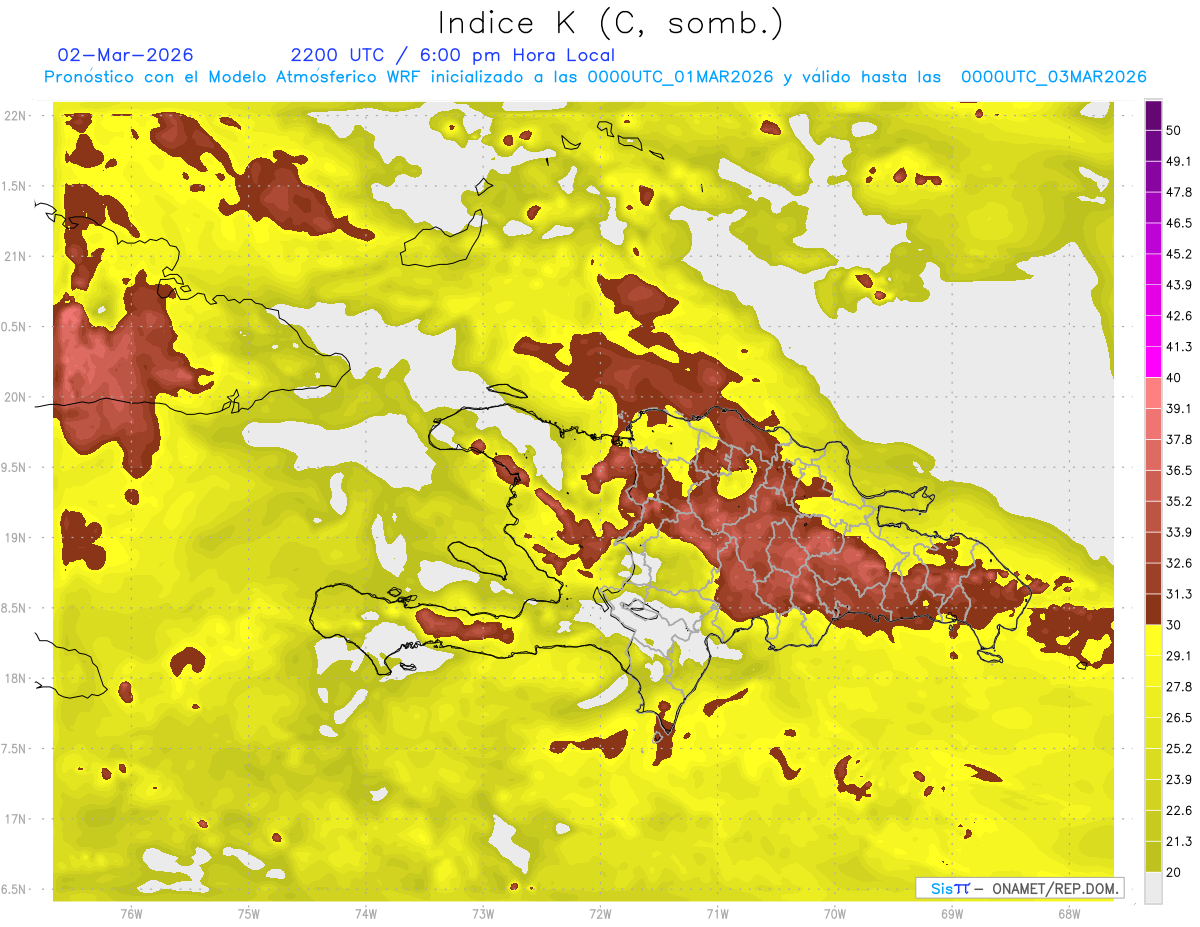Click the legend value '31.3'
Screen dimensions: 1200x927
pyautogui.click(x=1180, y=594)
